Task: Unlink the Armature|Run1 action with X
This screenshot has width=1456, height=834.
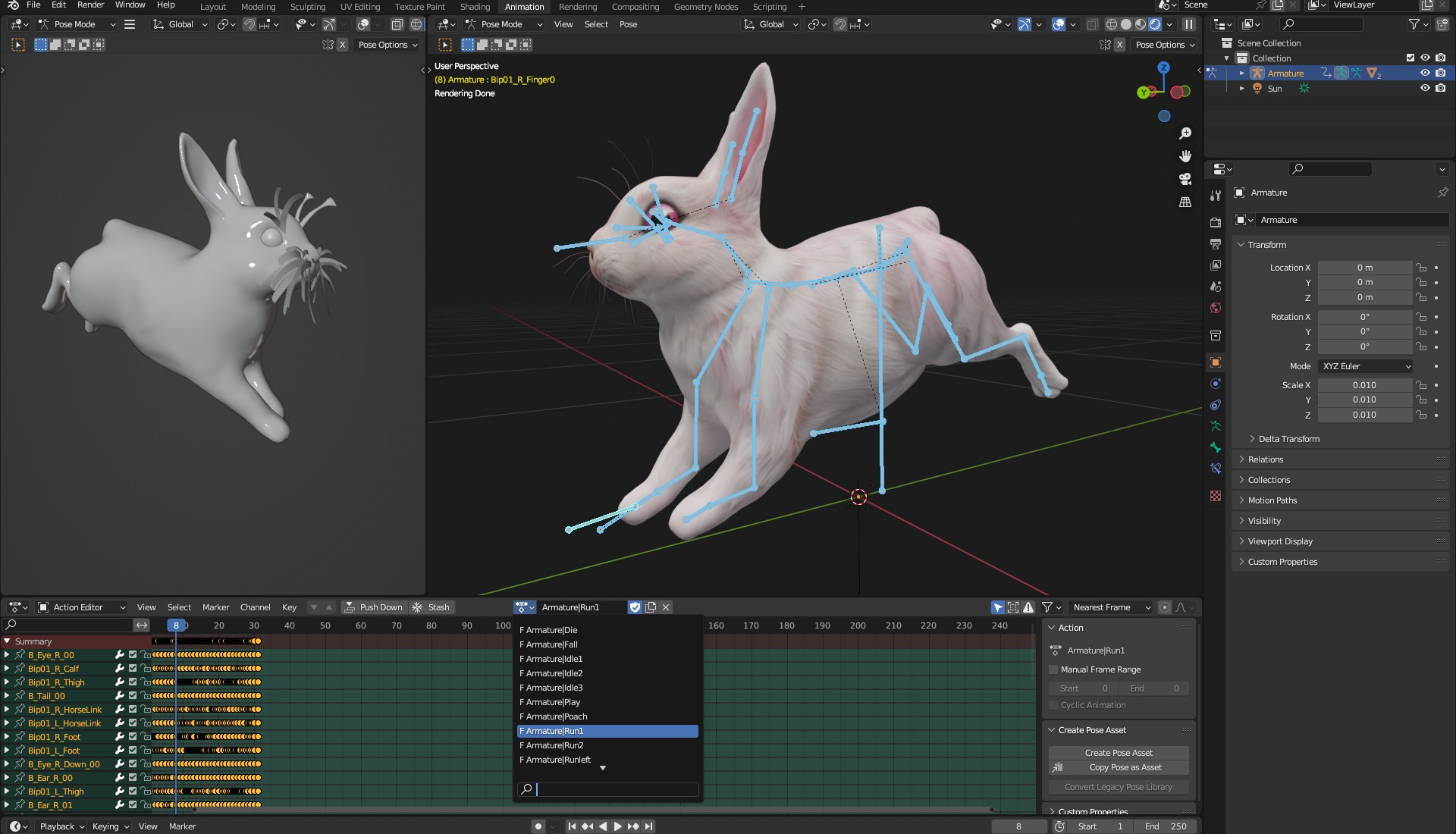Action: click(666, 607)
